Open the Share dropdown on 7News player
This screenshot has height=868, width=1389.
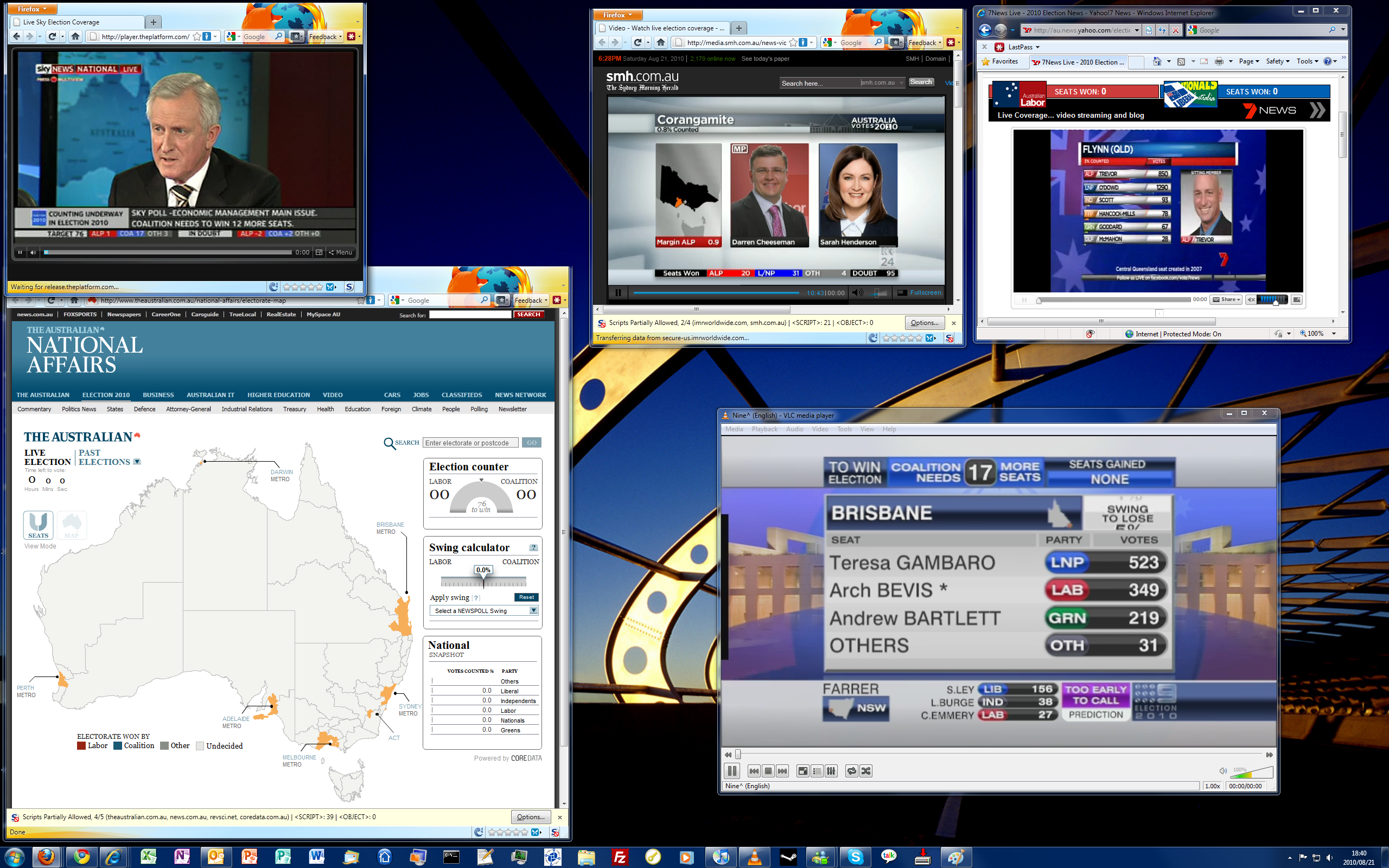(x=1227, y=299)
